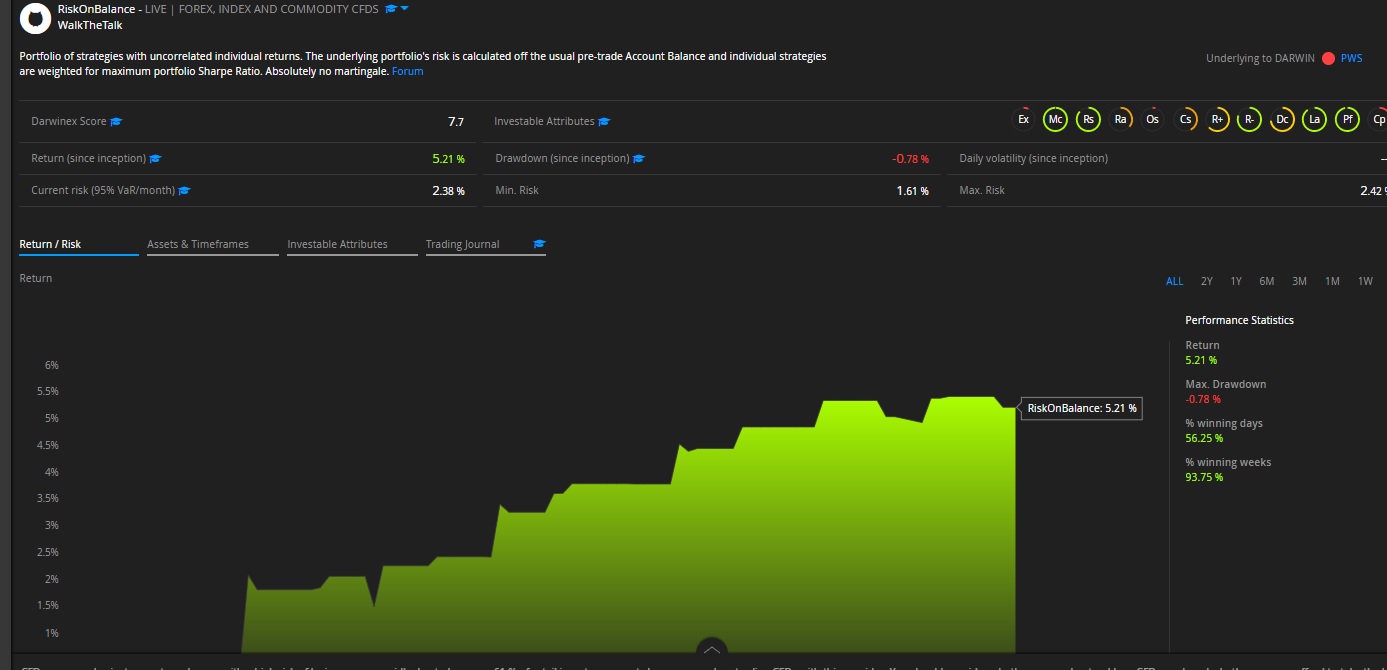Image resolution: width=1387 pixels, height=670 pixels.
Task: Select the Dc duration consistency badge
Action: (x=1283, y=120)
